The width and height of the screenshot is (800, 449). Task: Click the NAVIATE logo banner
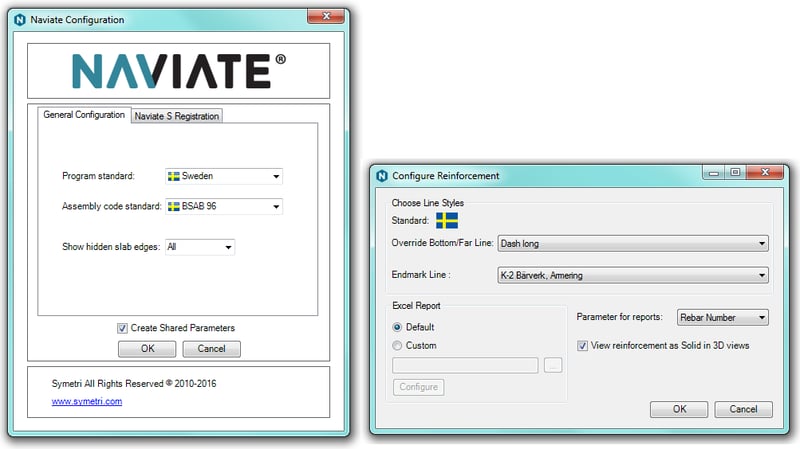[179, 71]
